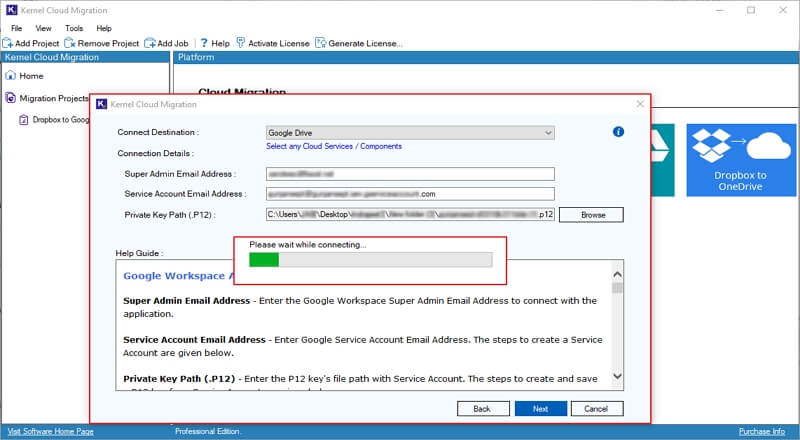Click the Help question mark icon in toolbar
This screenshot has width=800, height=440.
[204, 43]
